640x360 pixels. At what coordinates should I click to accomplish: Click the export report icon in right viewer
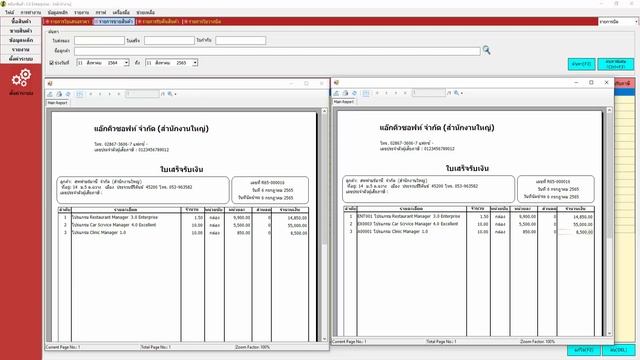click(x=336, y=93)
